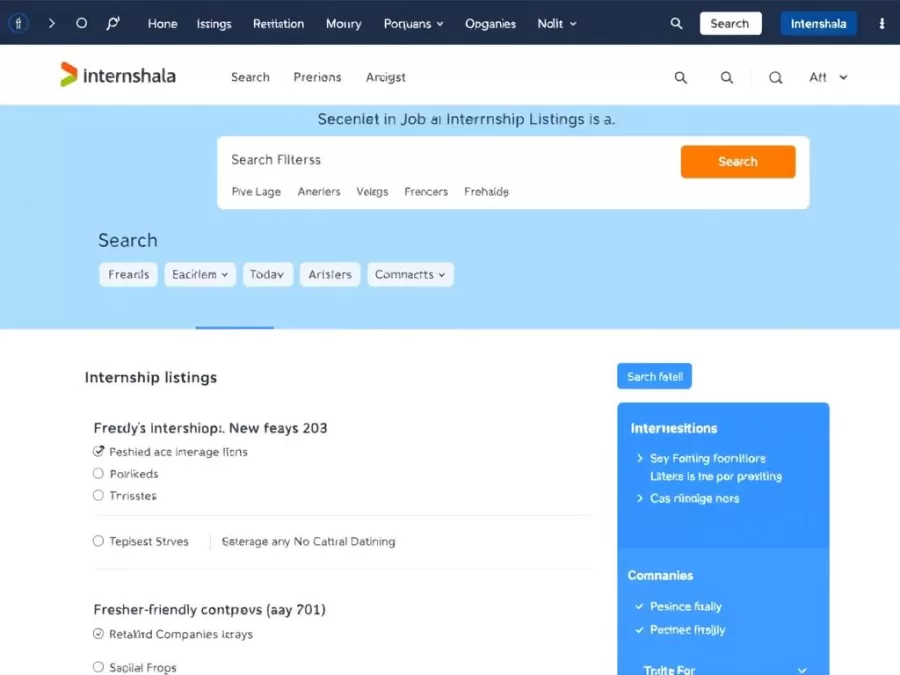Screen dimensions: 900x675
Task: Click the search icon next to Att dropdown
Action: (x=775, y=77)
